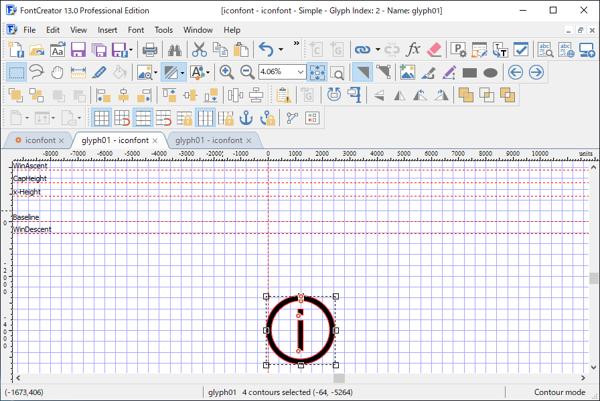Switch to the first iconfont tab
The width and height of the screenshot is (600, 401).
coord(40,140)
